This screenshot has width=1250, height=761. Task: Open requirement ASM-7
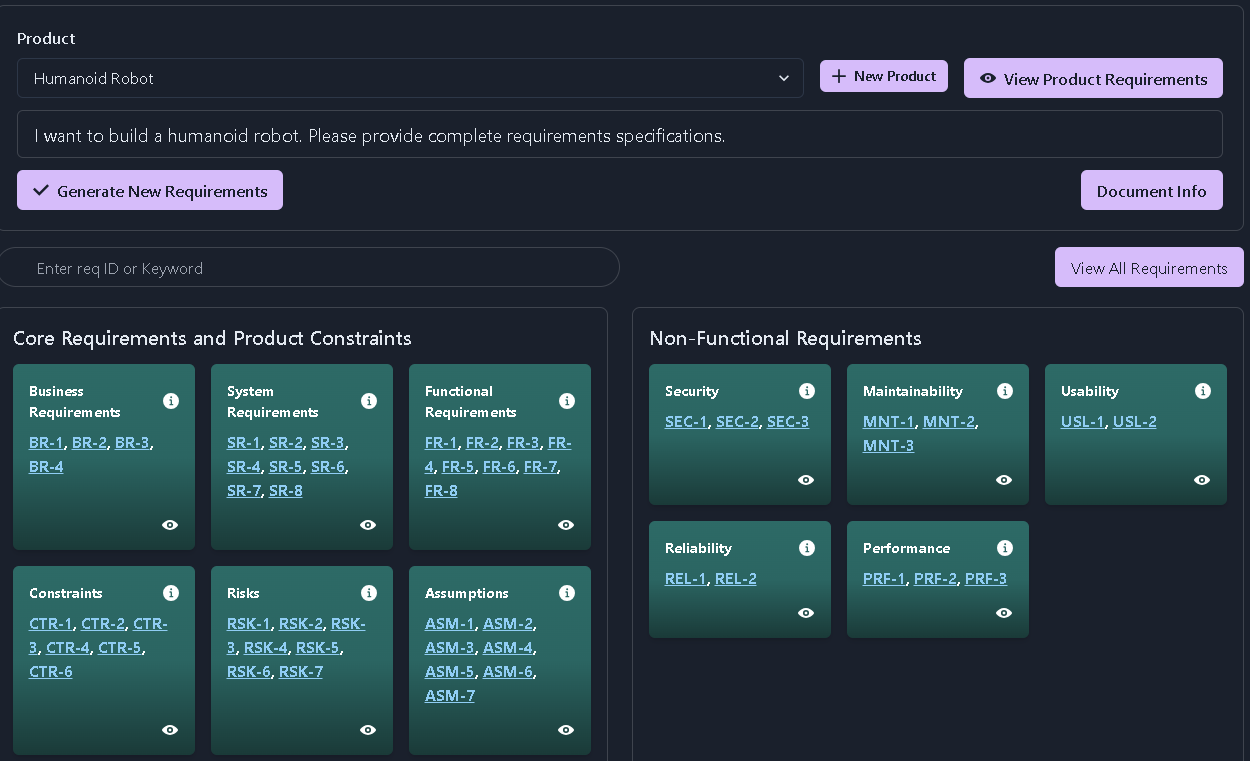(x=450, y=695)
